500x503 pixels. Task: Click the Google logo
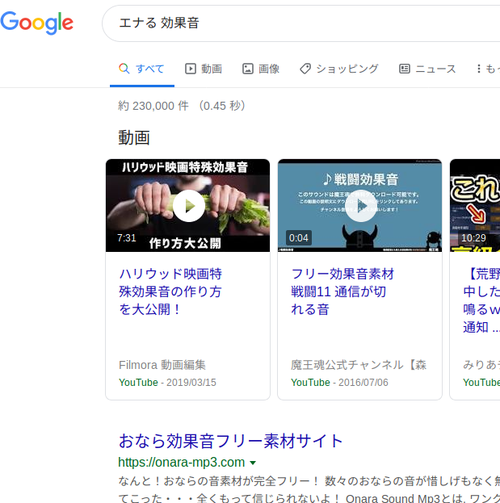(x=37, y=23)
